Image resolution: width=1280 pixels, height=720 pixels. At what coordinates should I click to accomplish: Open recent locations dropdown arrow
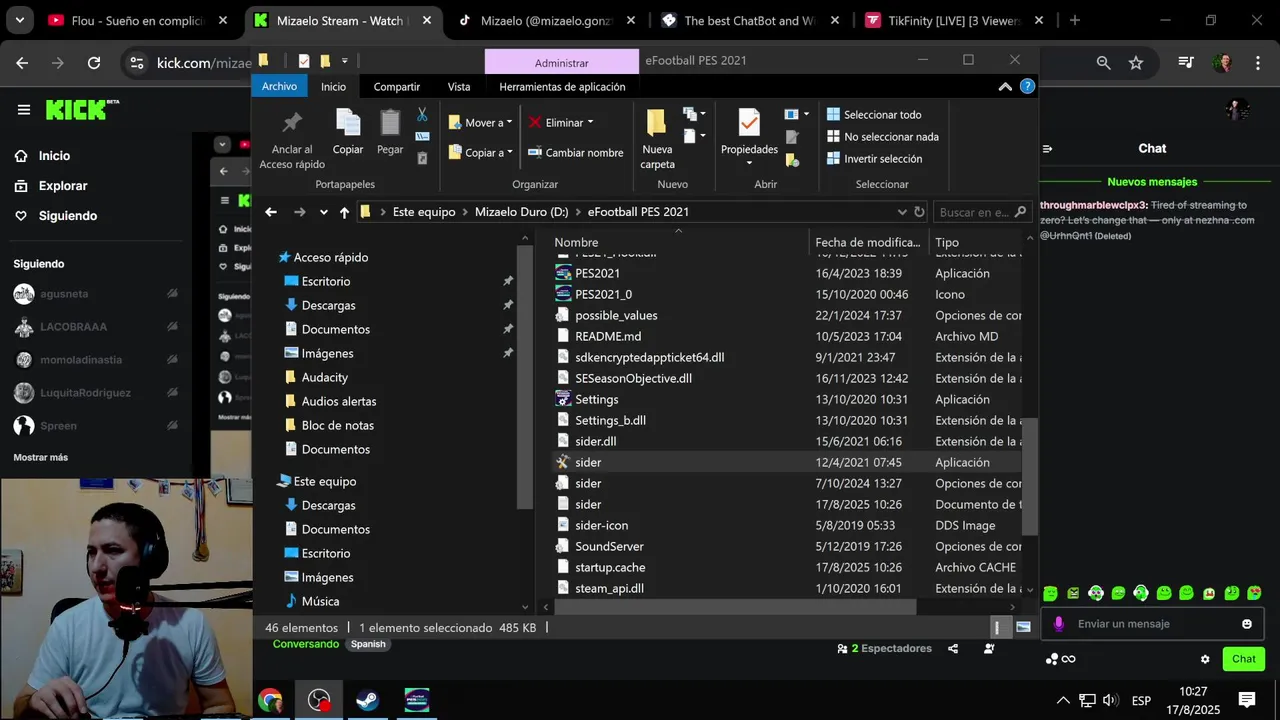tap(323, 212)
